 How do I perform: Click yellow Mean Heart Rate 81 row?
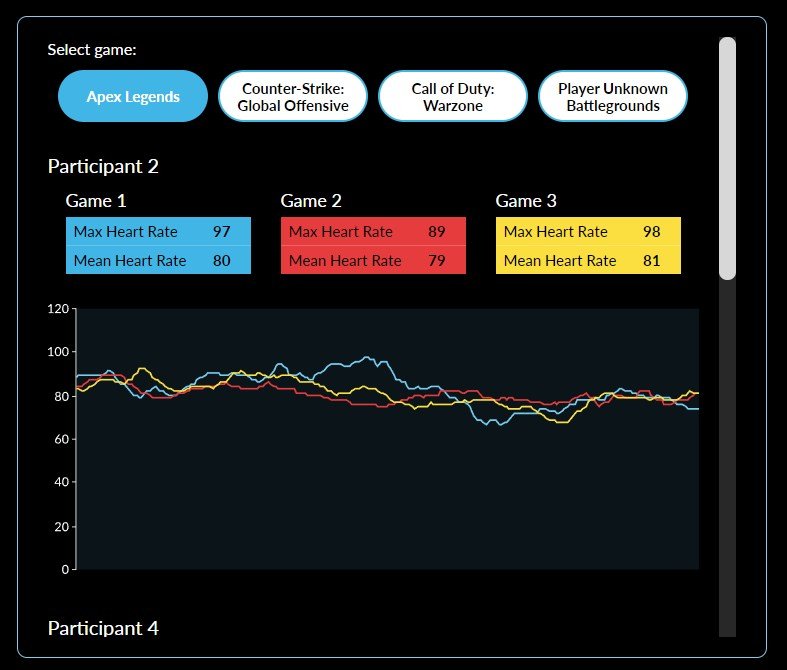tap(588, 261)
